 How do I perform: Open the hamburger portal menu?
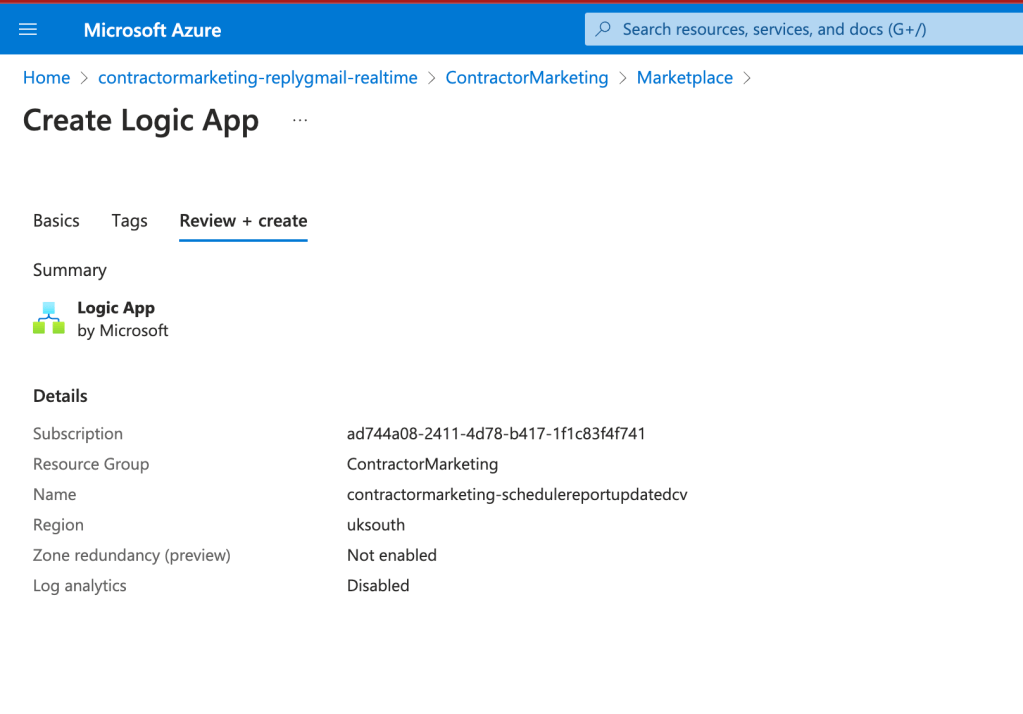[28, 29]
